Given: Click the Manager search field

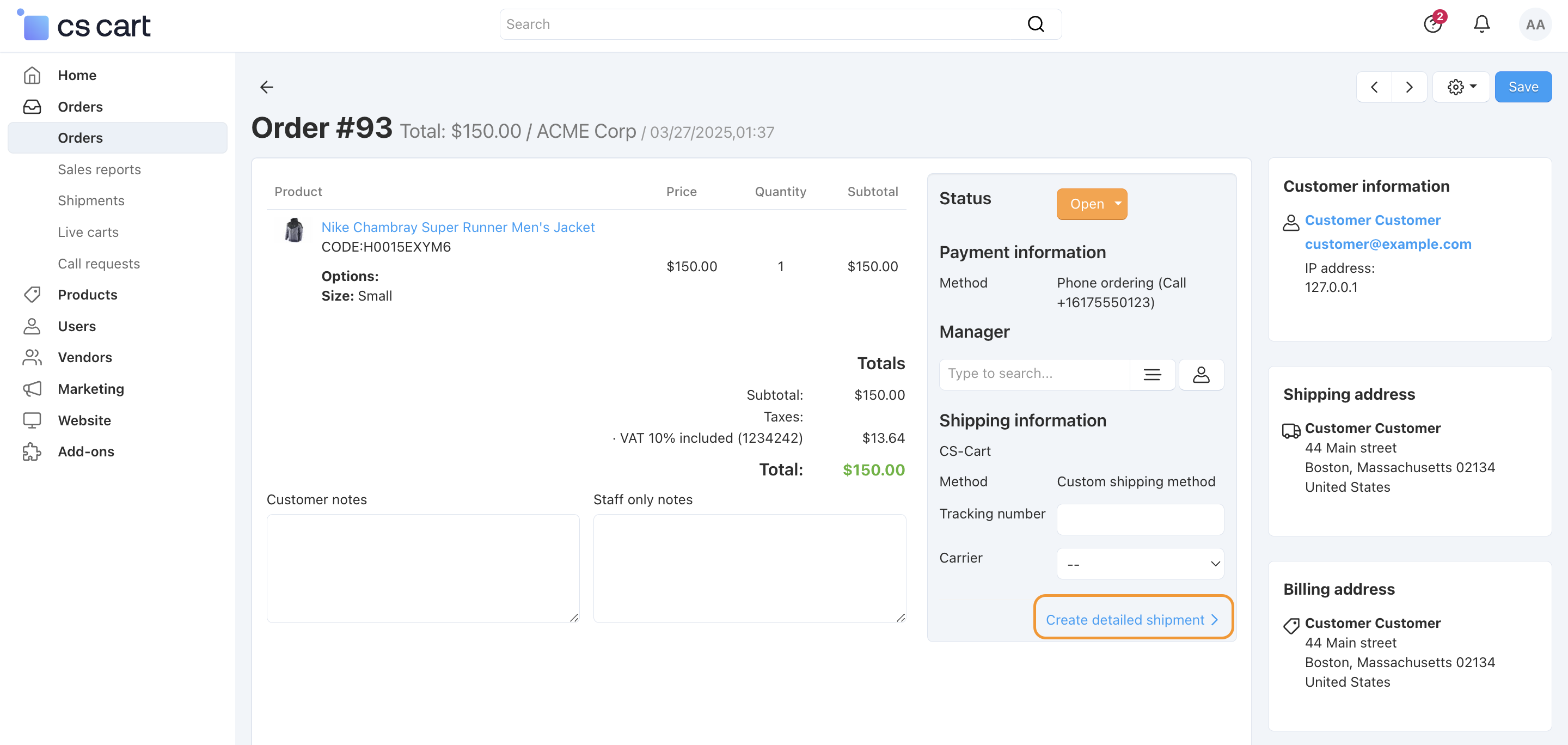Looking at the screenshot, I should coord(1034,374).
